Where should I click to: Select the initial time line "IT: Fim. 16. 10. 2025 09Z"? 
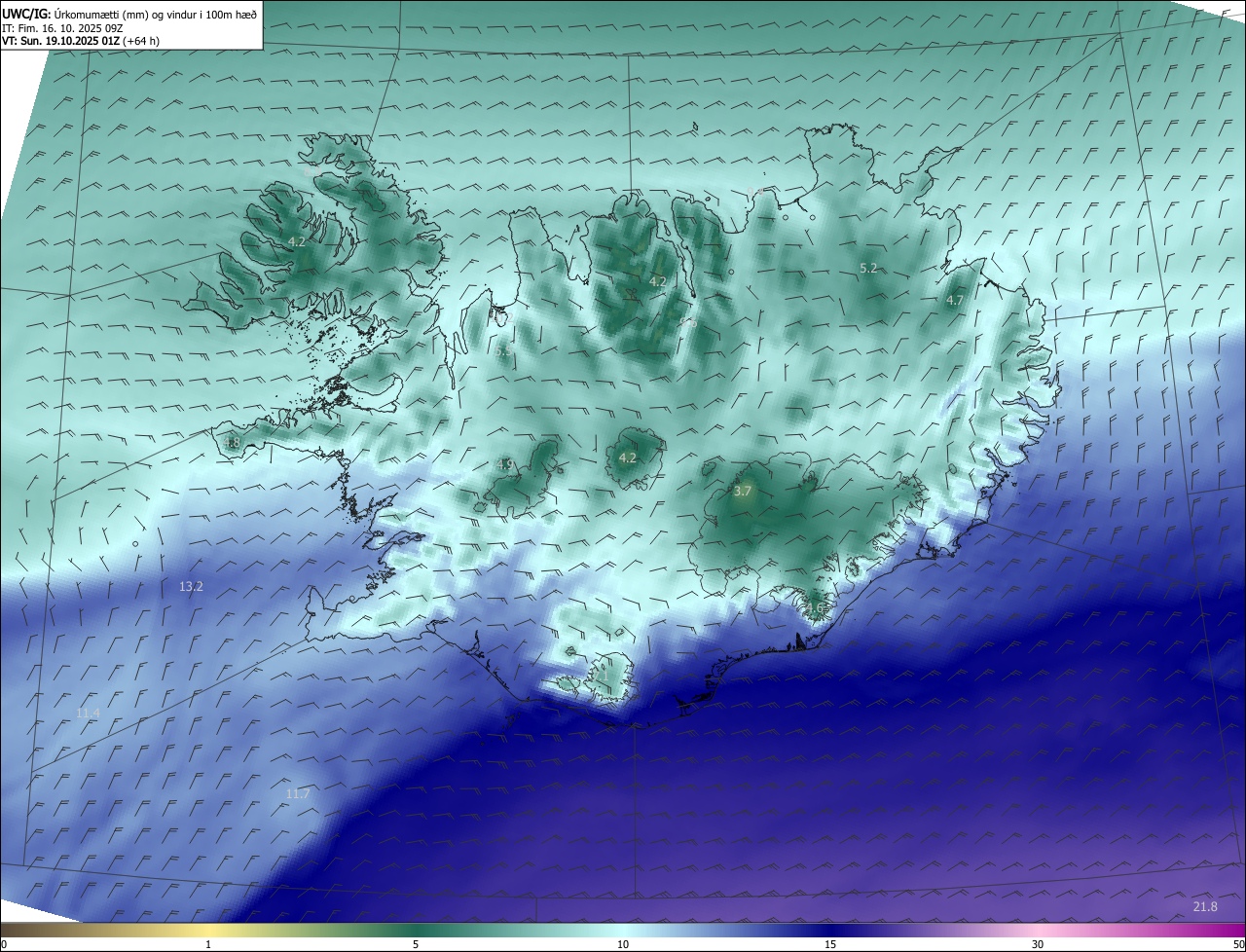[62, 28]
